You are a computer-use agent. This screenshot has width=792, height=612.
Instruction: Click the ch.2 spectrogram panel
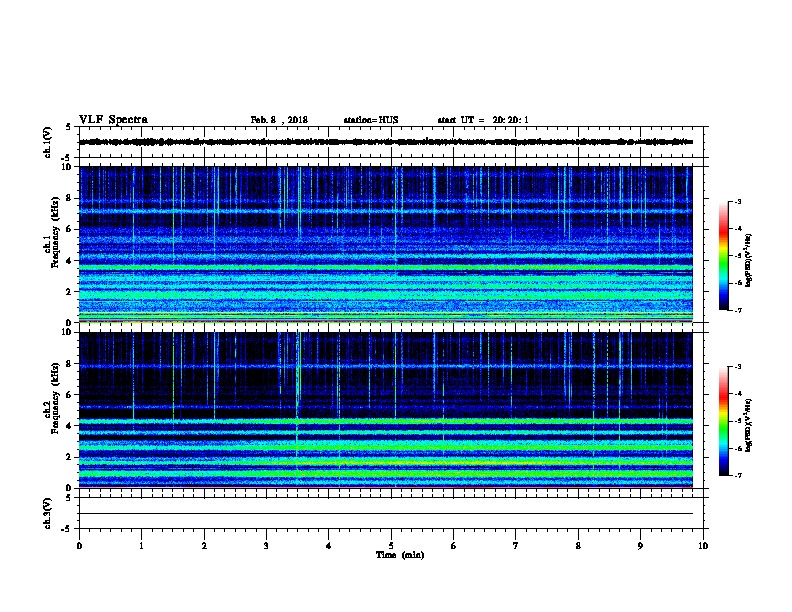point(386,410)
